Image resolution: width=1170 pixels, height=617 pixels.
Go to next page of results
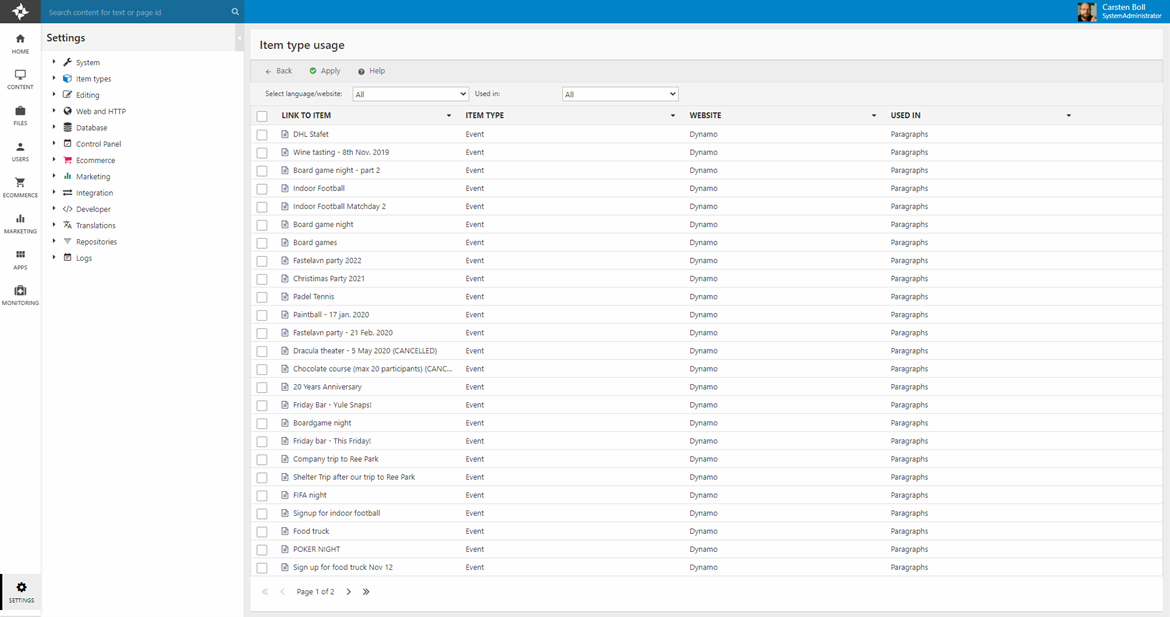click(x=348, y=592)
